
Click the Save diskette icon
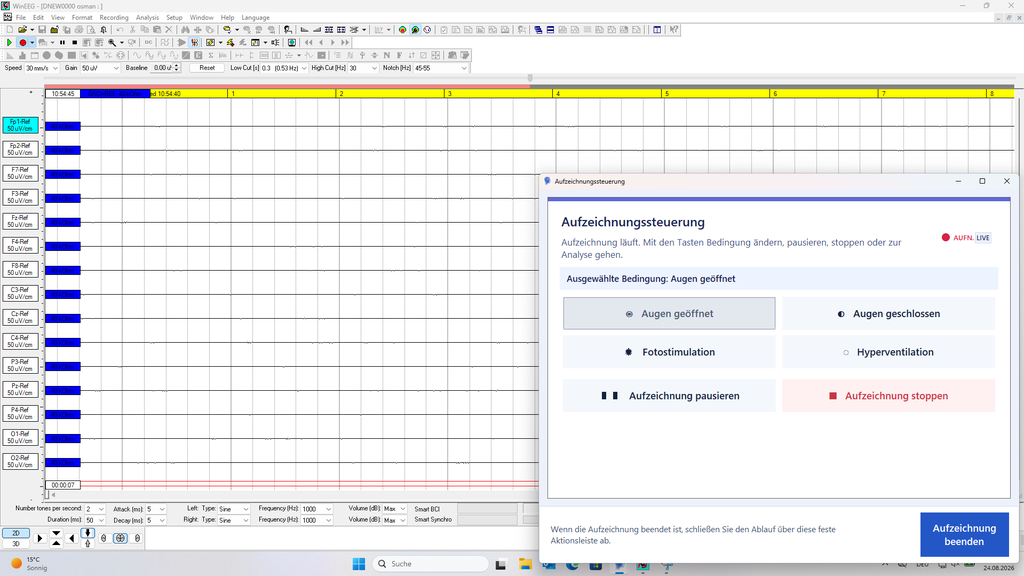point(42,30)
